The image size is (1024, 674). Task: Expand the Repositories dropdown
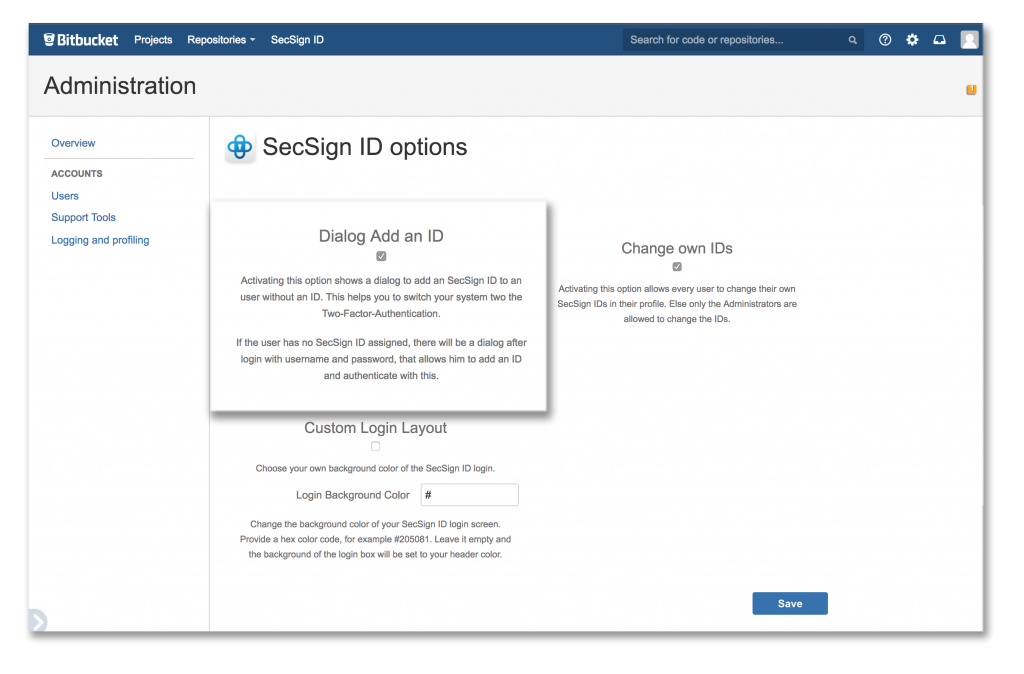click(220, 39)
